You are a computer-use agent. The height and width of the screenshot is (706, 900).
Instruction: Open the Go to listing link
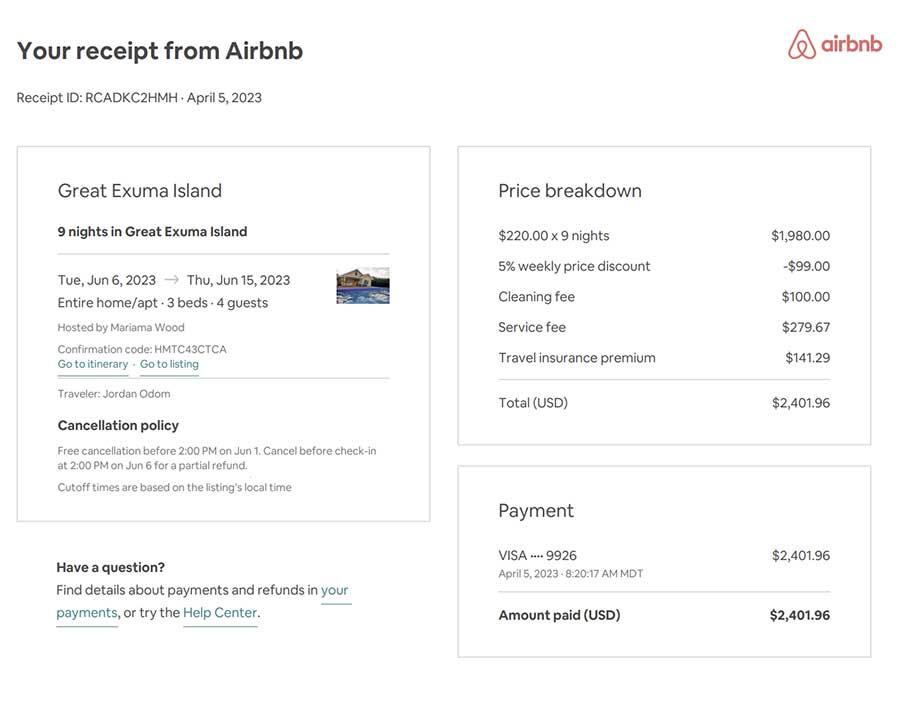tap(169, 365)
